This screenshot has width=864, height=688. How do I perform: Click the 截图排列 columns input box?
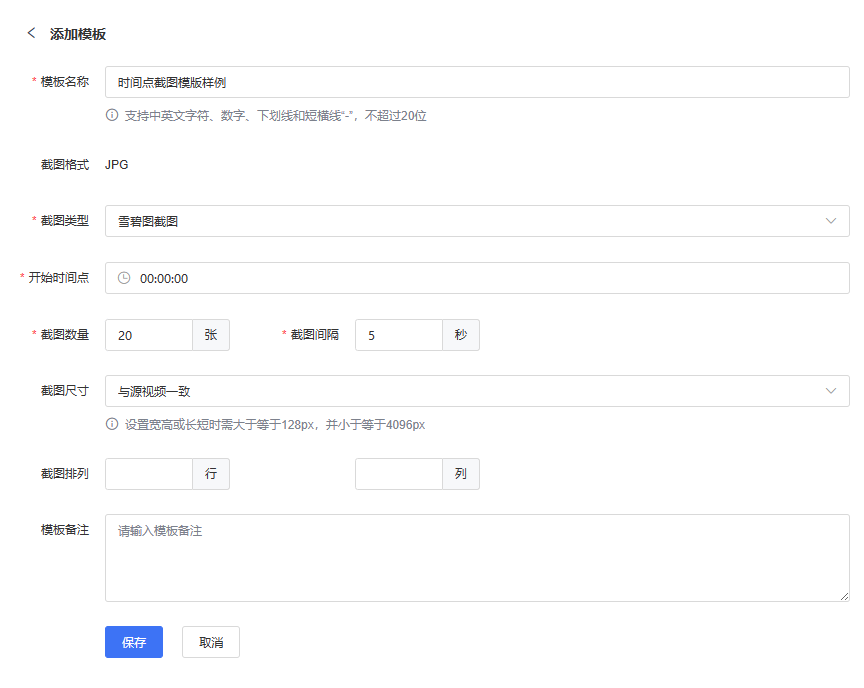(398, 474)
